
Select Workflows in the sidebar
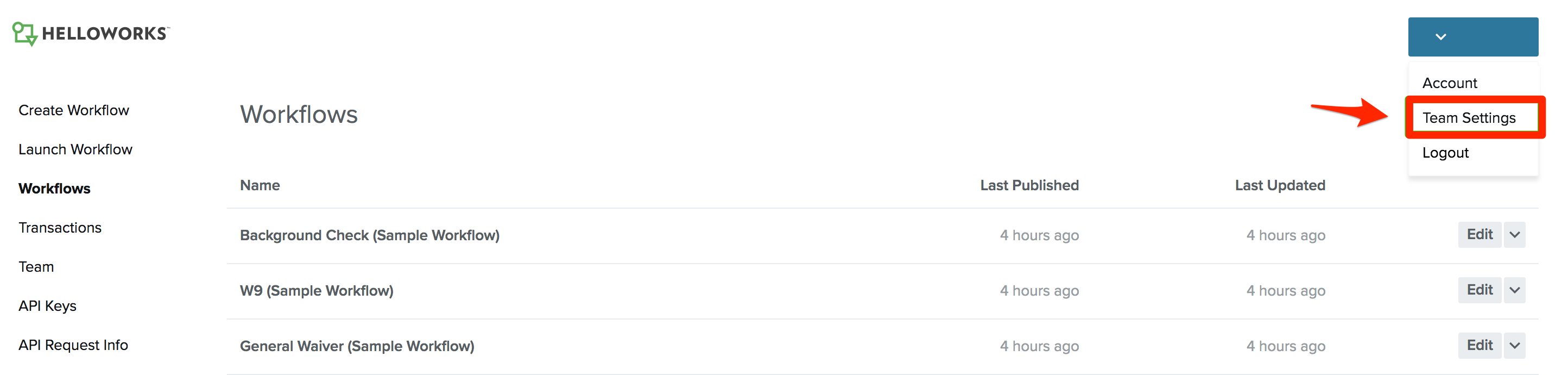tap(54, 189)
